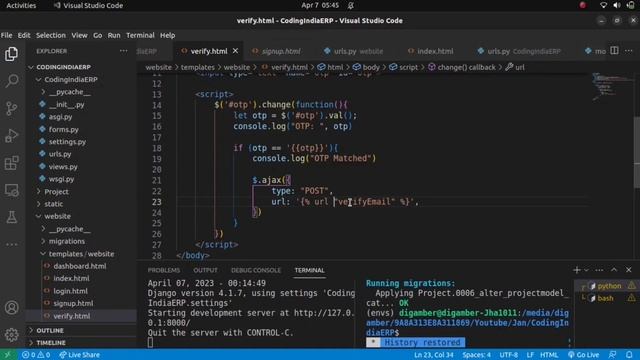The width and height of the screenshot is (640, 360).
Task: Open the Explorer view in activity bar
Action: [11, 54]
